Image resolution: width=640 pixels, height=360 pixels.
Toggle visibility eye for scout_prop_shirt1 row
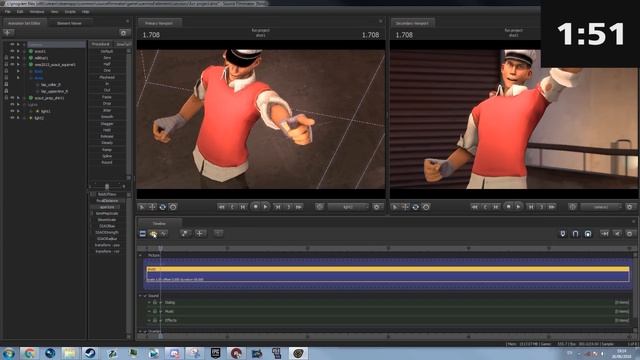point(12,98)
